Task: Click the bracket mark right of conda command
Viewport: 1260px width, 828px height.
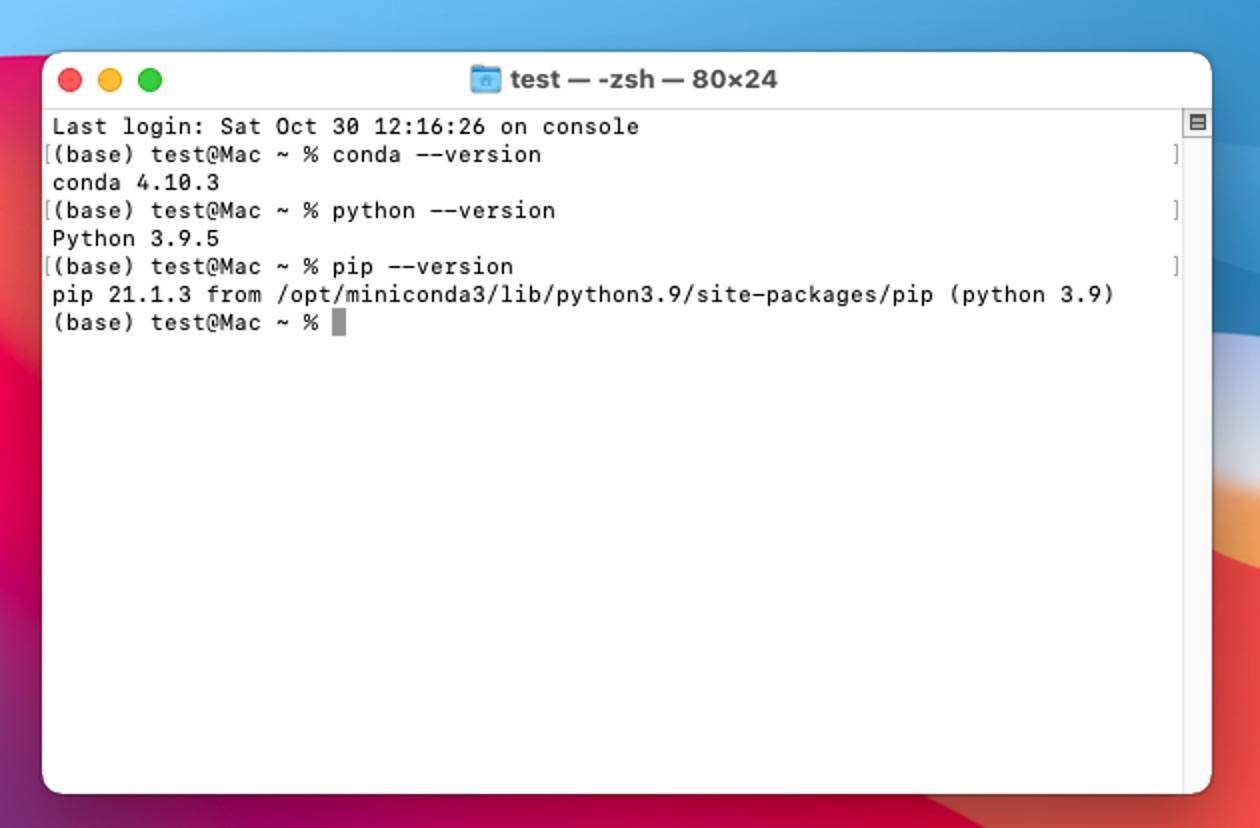Action: click(x=1175, y=154)
